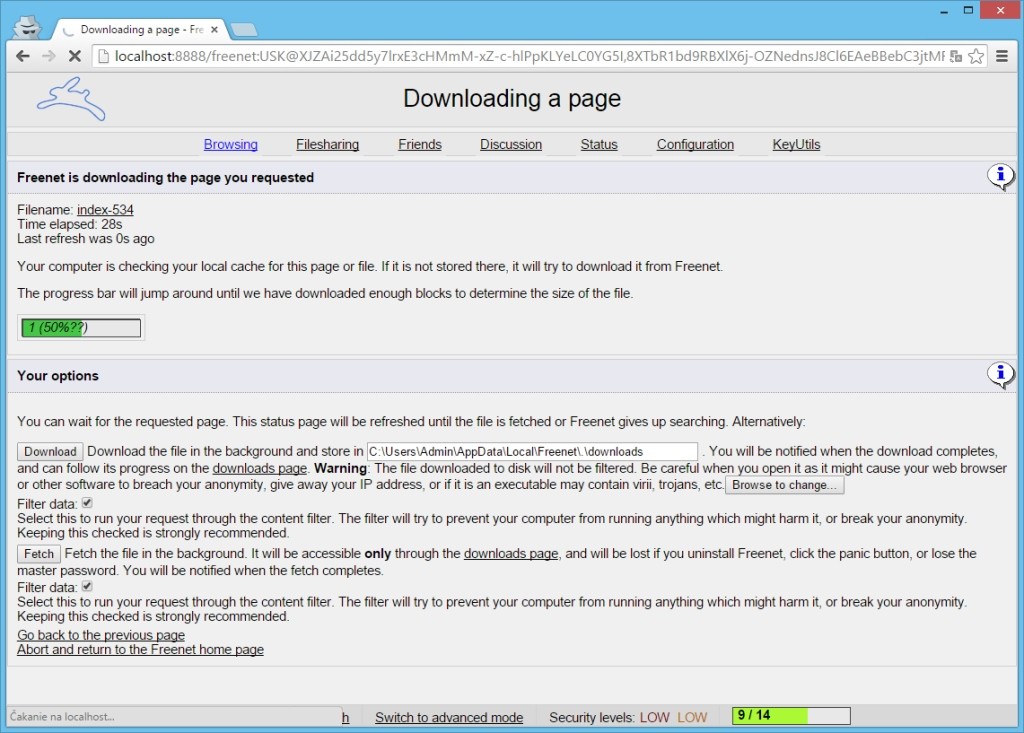Viewport: 1024px width, 733px height.
Task: Open the Chrome hamburger menu
Action: point(1004,56)
